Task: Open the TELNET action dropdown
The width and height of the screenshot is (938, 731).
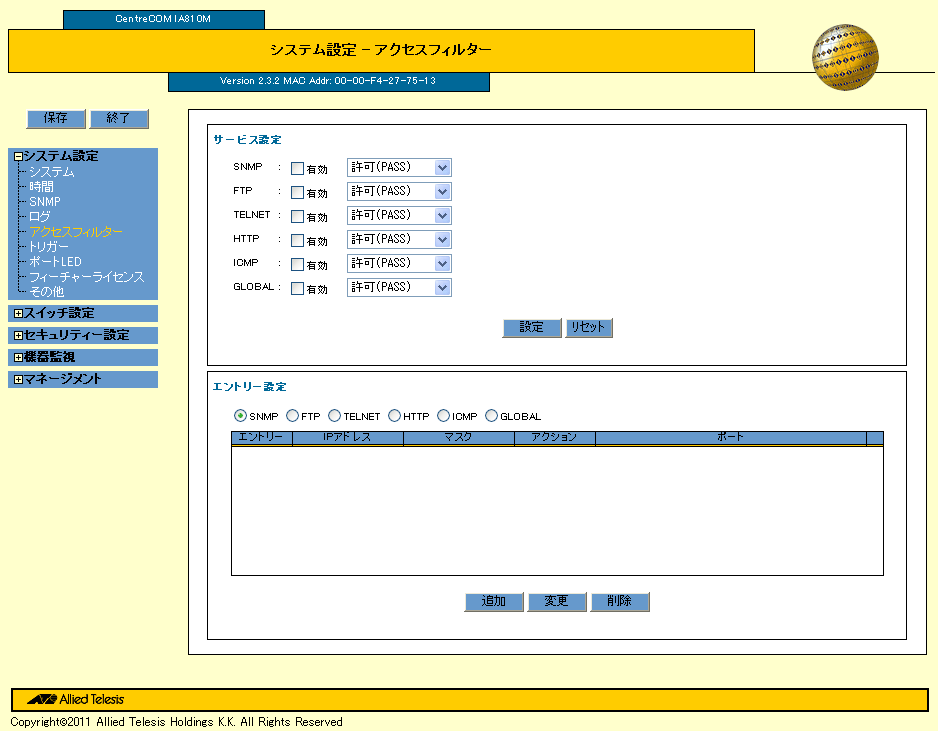Action: [399, 215]
